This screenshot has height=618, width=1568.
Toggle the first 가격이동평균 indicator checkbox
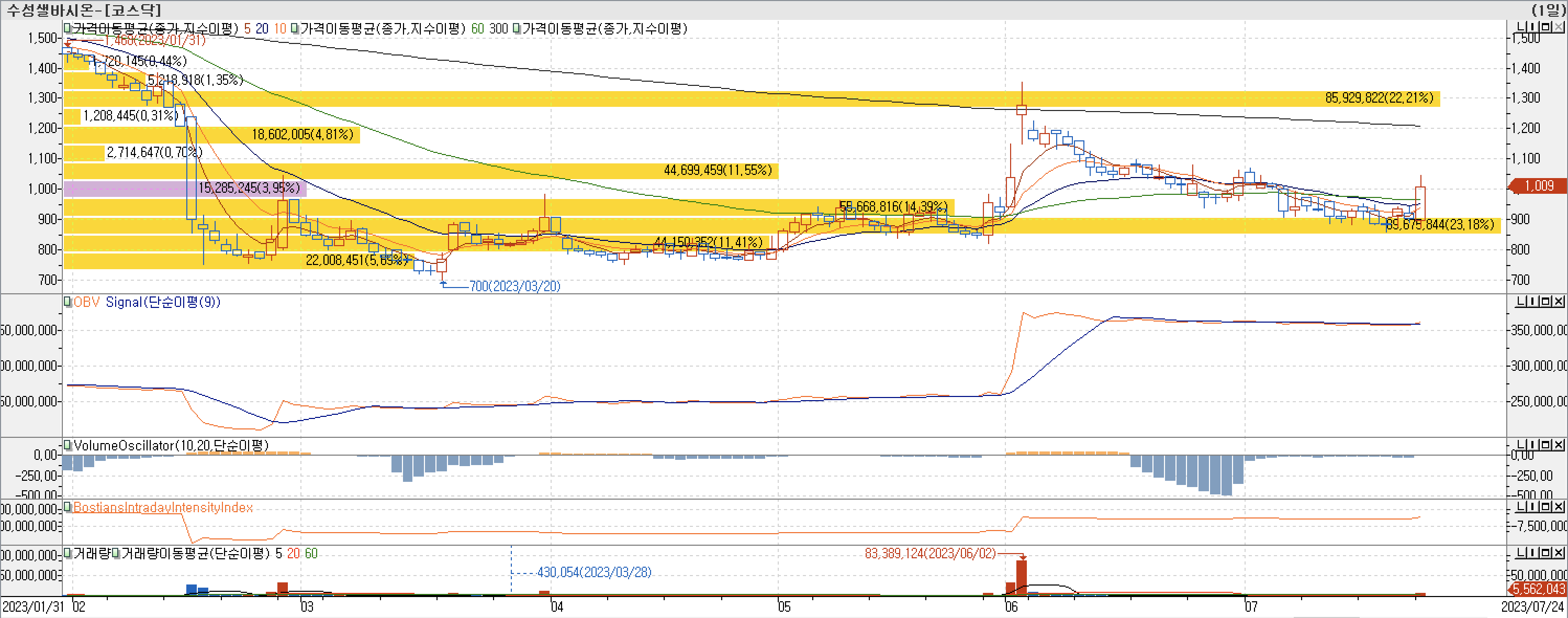(68, 29)
